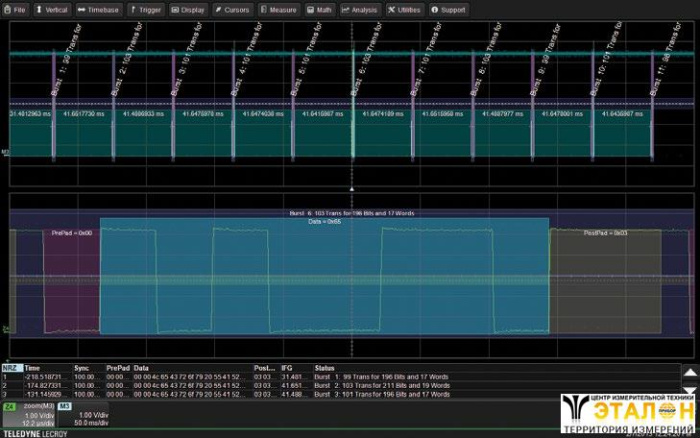Click the NRZ table label
The width and height of the screenshot is (700, 438).
tap(11, 368)
